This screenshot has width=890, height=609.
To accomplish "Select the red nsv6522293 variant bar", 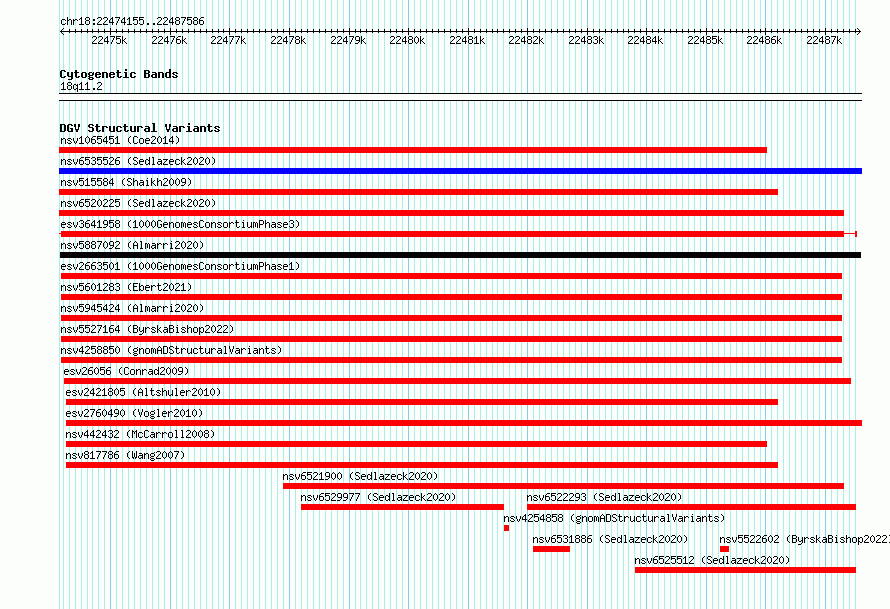I will (x=691, y=507).
